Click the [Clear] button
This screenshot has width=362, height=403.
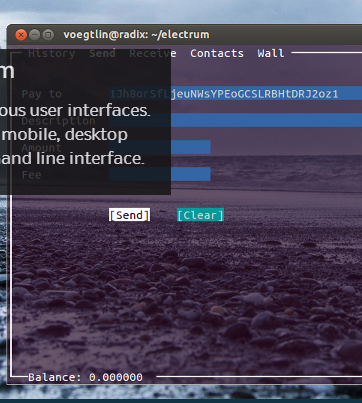click(200, 215)
